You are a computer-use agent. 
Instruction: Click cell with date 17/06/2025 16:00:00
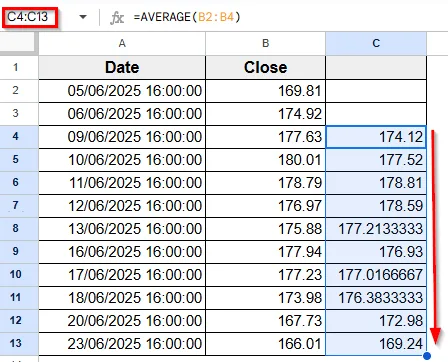click(x=122, y=275)
